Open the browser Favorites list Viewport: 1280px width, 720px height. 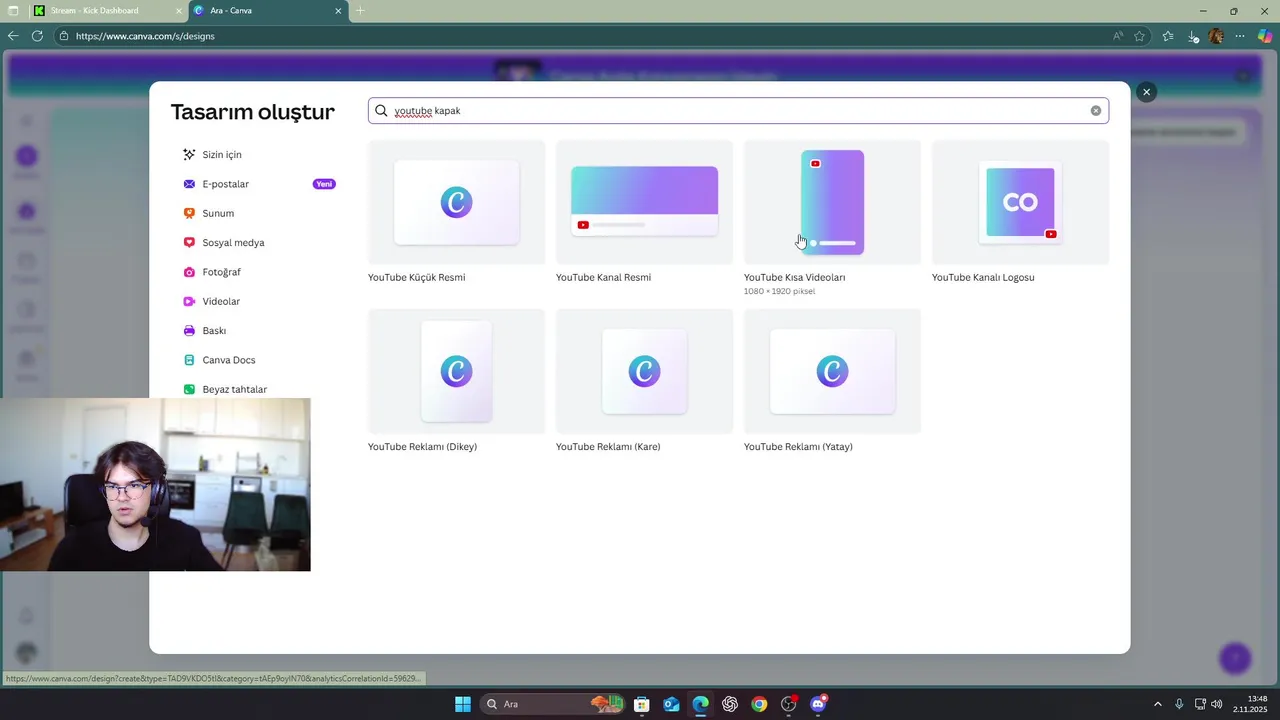1168,36
